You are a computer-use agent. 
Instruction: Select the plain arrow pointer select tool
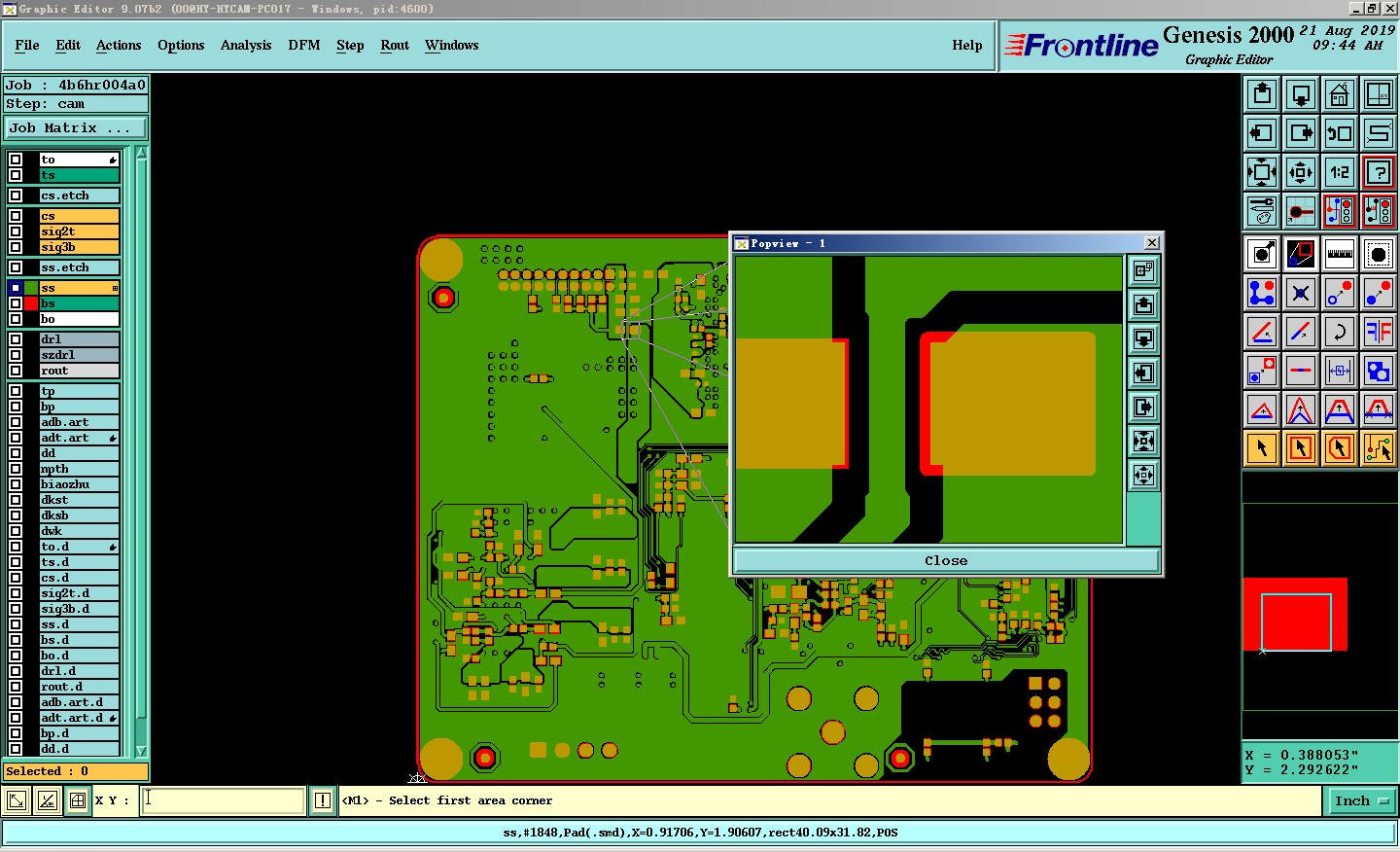pyautogui.click(x=1262, y=448)
